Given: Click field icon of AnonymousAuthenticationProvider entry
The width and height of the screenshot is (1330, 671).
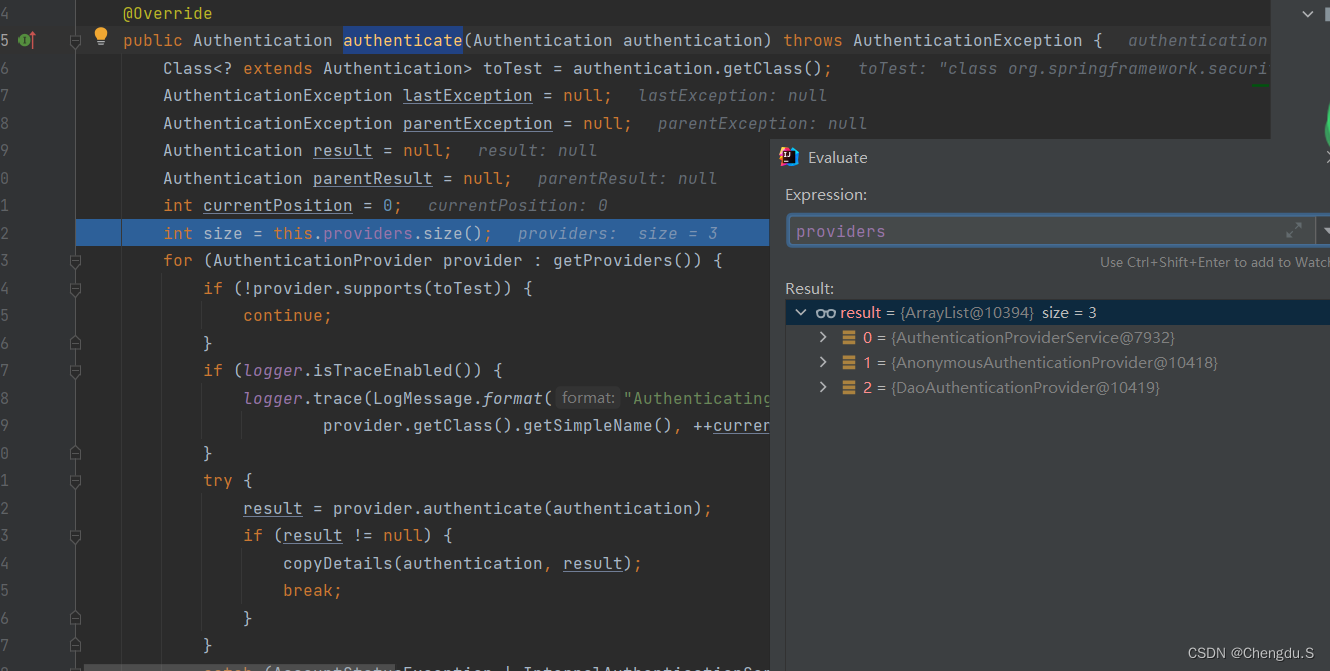Looking at the screenshot, I should (849, 363).
